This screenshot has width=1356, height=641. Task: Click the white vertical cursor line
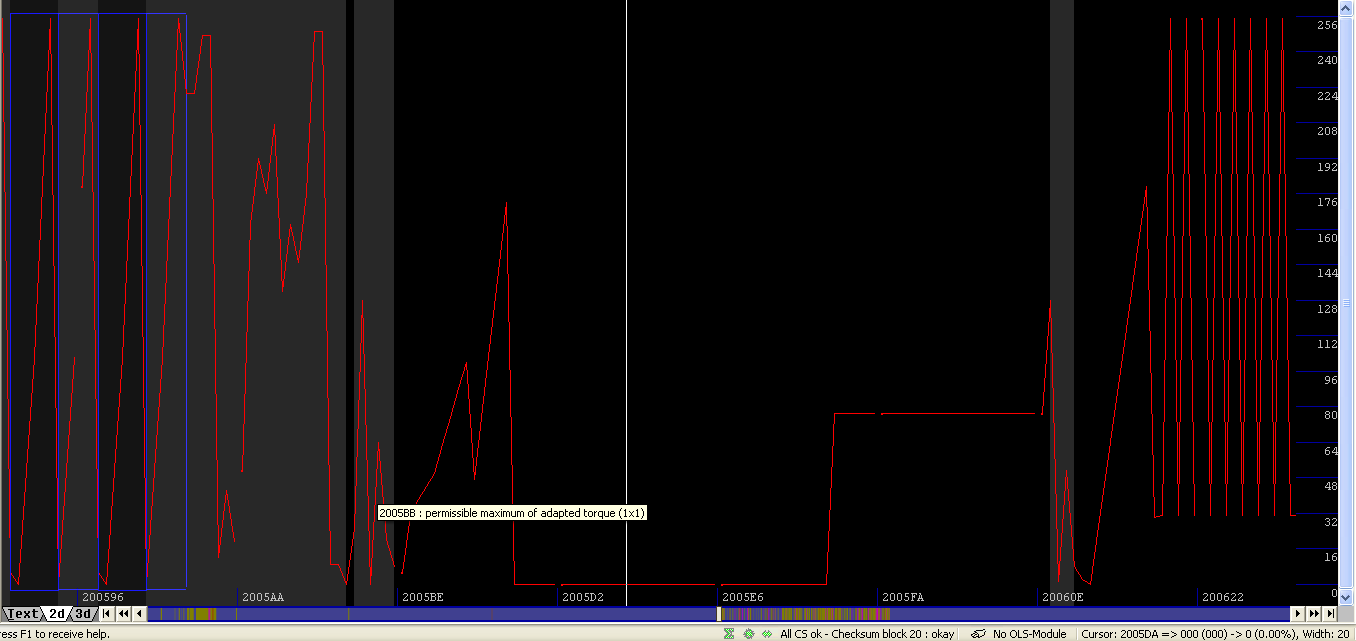point(627,300)
